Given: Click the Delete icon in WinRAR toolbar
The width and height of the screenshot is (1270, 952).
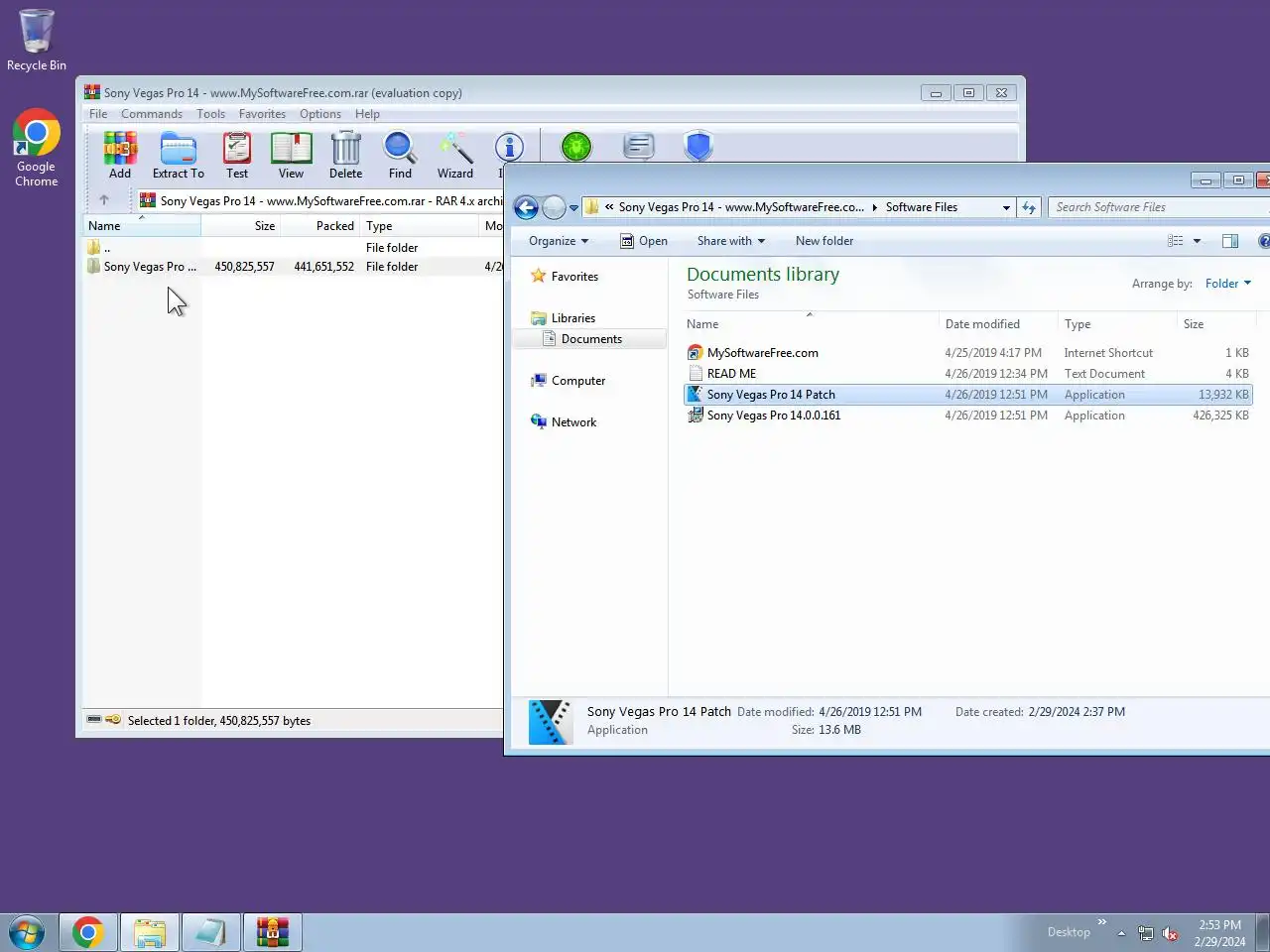Looking at the screenshot, I should (x=345, y=156).
